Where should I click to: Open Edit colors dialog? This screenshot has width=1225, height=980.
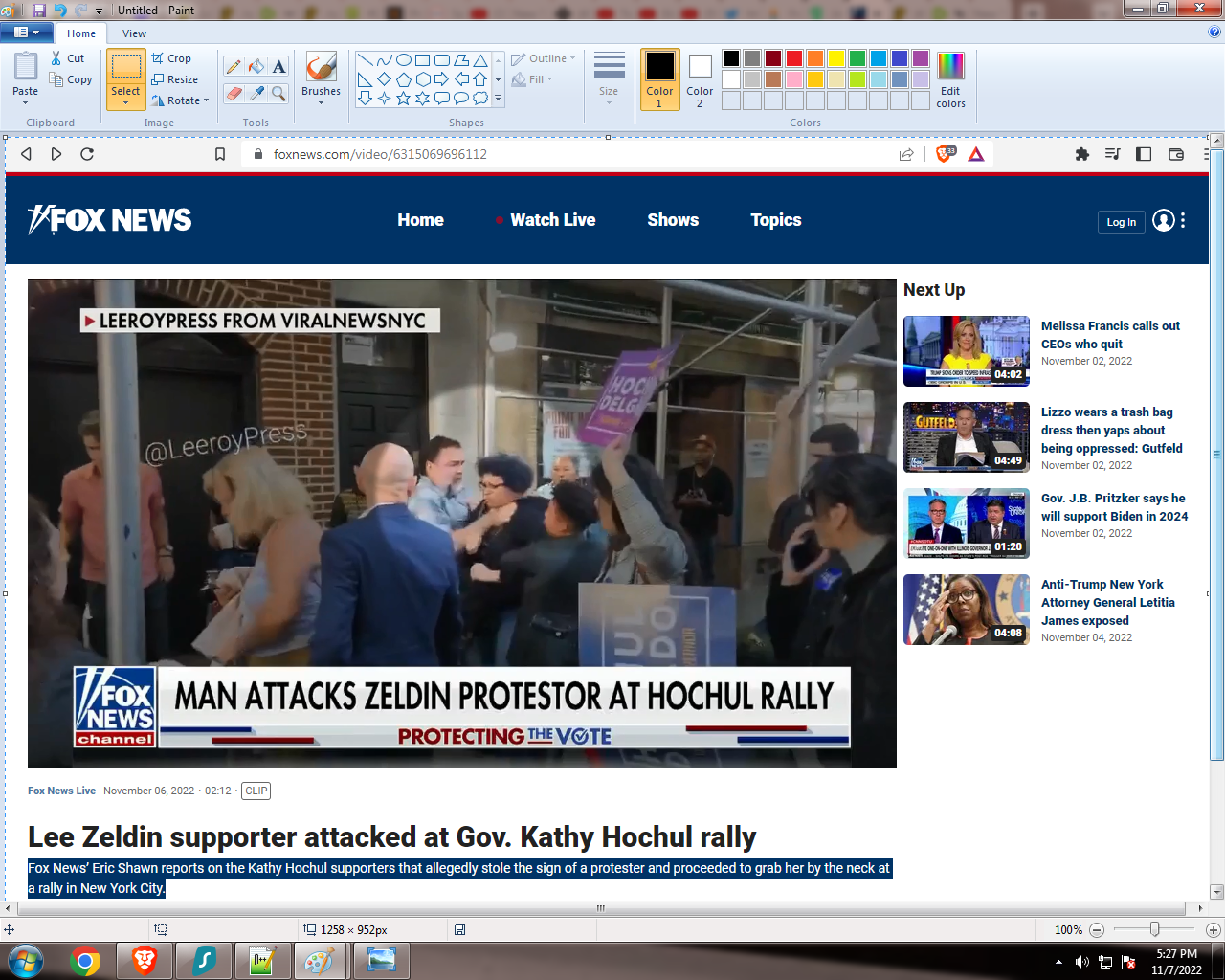point(950,79)
